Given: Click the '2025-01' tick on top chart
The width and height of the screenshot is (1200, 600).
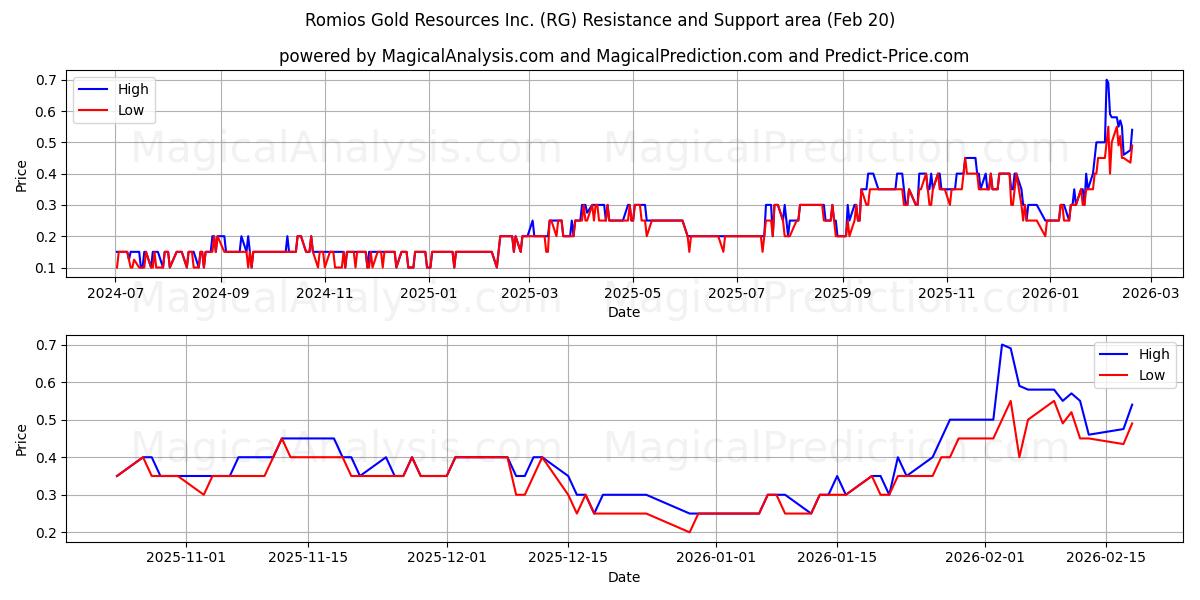Looking at the screenshot, I should click(x=427, y=293).
